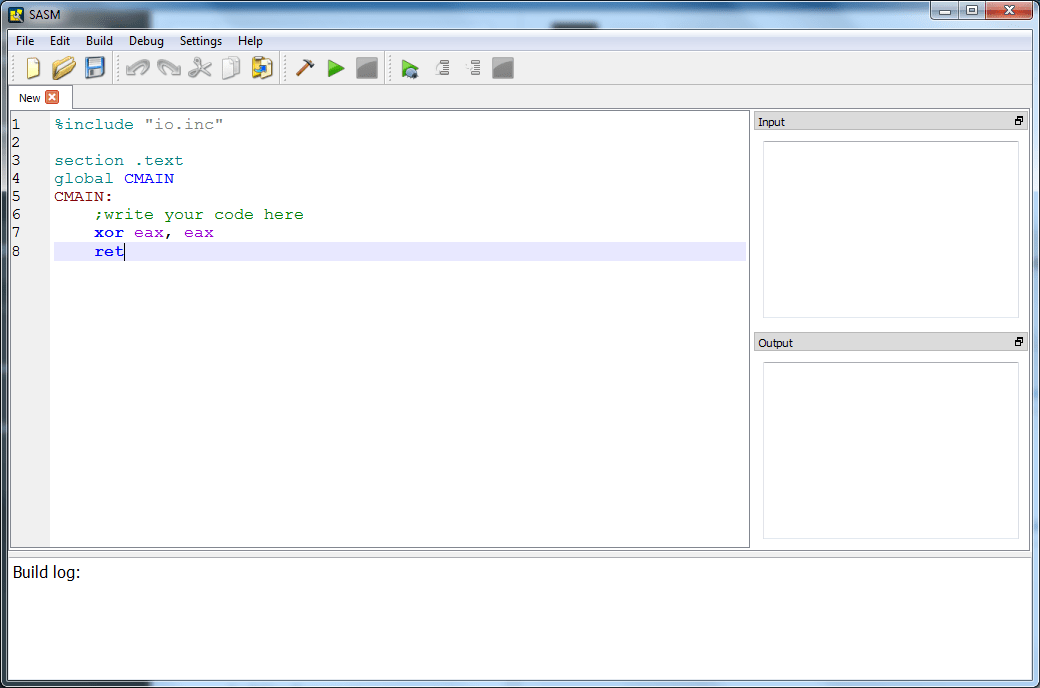Click the 'global CMAIN' code line
The image size is (1040, 688).
click(x=114, y=178)
